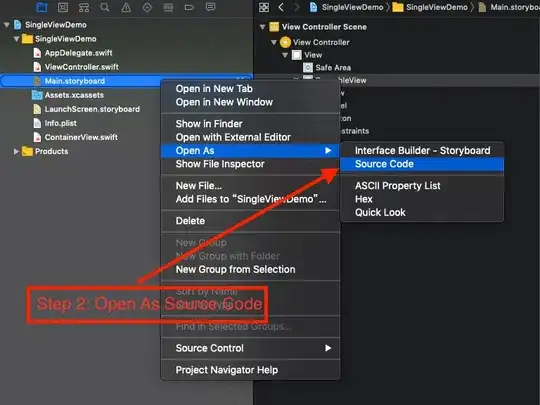Click the related items grid icon

pyautogui.click(x=264, y=7)
